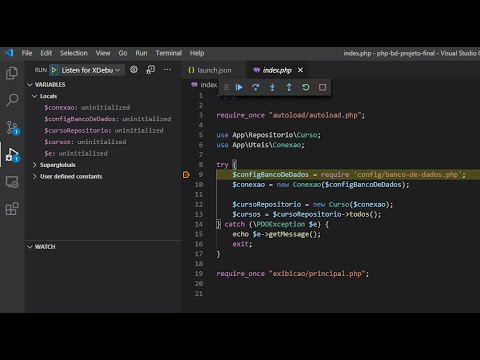Open the Debug Console icon
The image size is (480, 360).
pos(150,70)
